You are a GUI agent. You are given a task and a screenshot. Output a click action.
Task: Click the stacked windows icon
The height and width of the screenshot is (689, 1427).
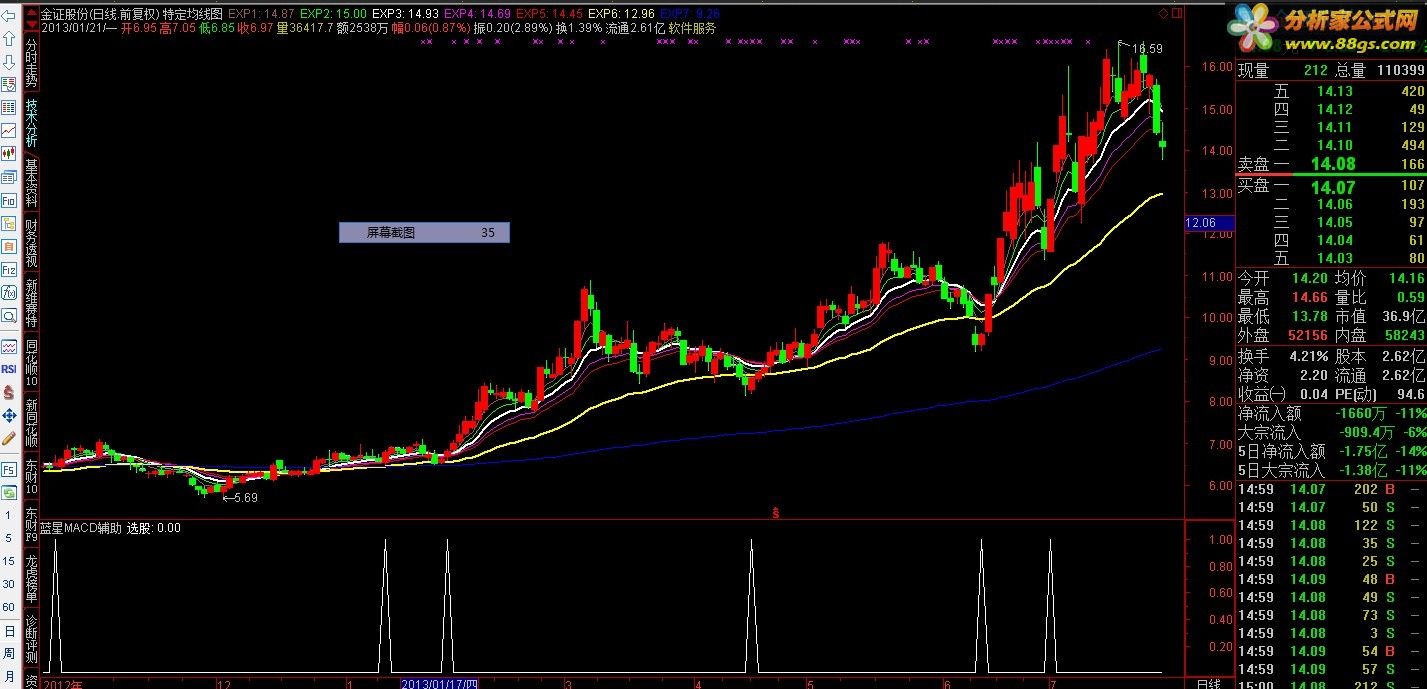coord(8,176)
